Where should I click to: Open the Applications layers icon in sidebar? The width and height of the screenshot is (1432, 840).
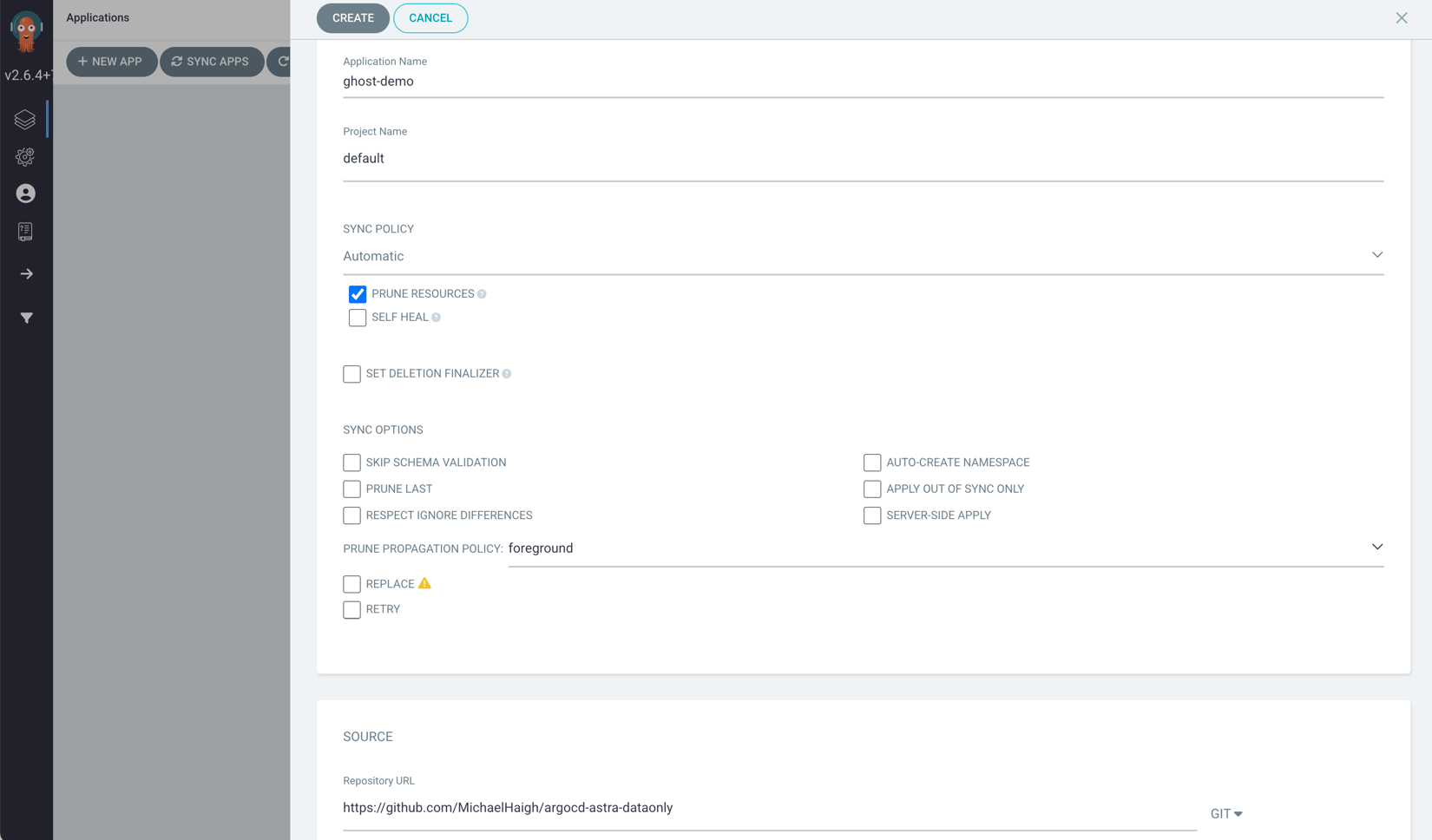click(x=25, y=119)
